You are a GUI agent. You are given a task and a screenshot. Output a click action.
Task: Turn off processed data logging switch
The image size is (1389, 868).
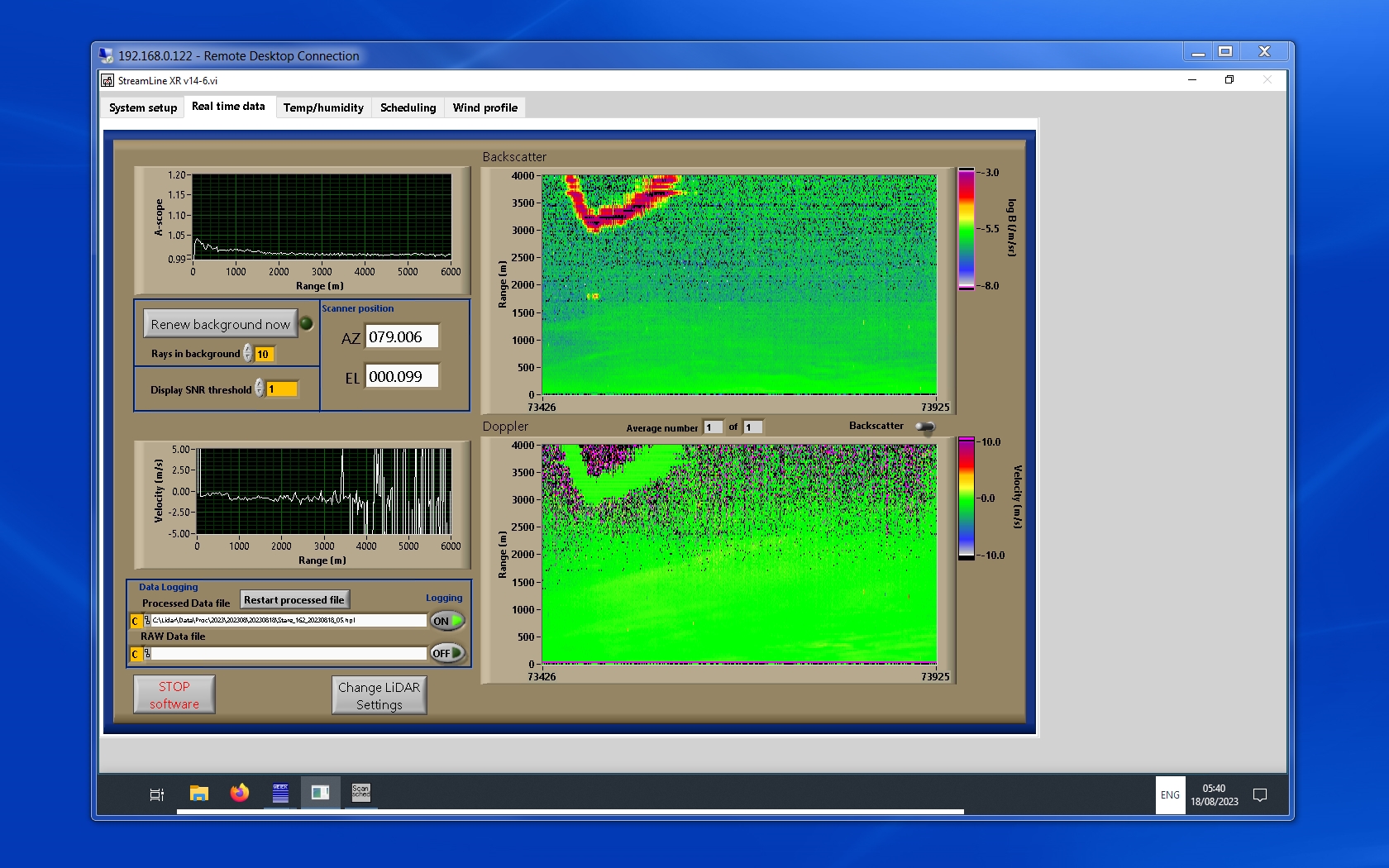click(x=447, y=621)
